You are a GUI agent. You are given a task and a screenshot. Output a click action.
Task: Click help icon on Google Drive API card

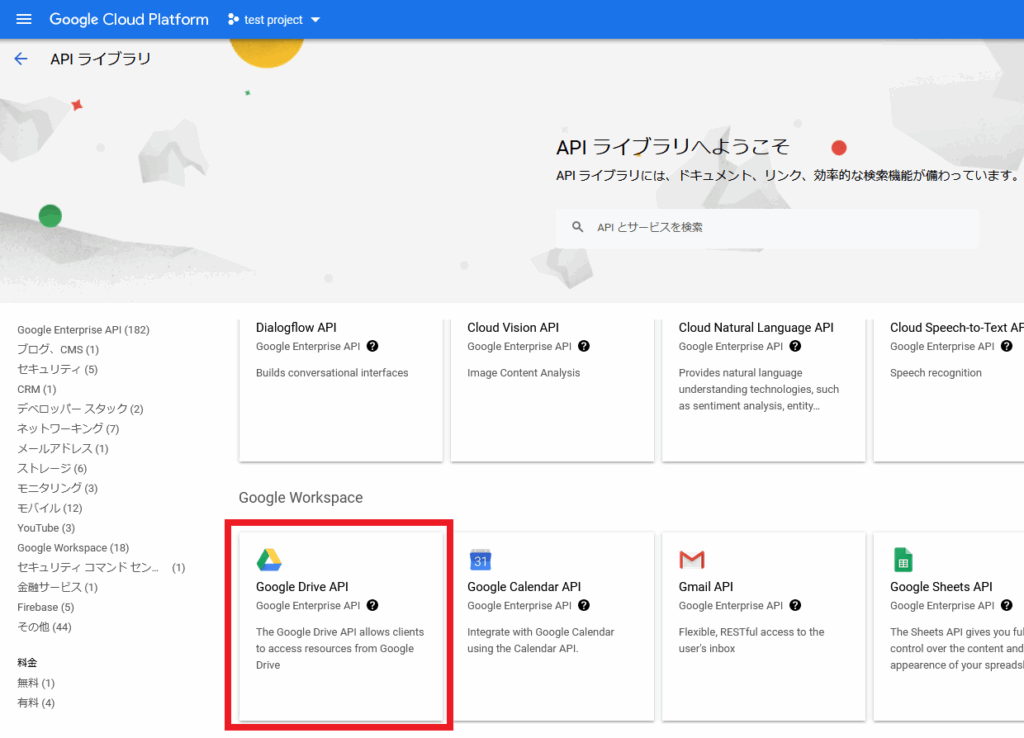coord(372,605)
